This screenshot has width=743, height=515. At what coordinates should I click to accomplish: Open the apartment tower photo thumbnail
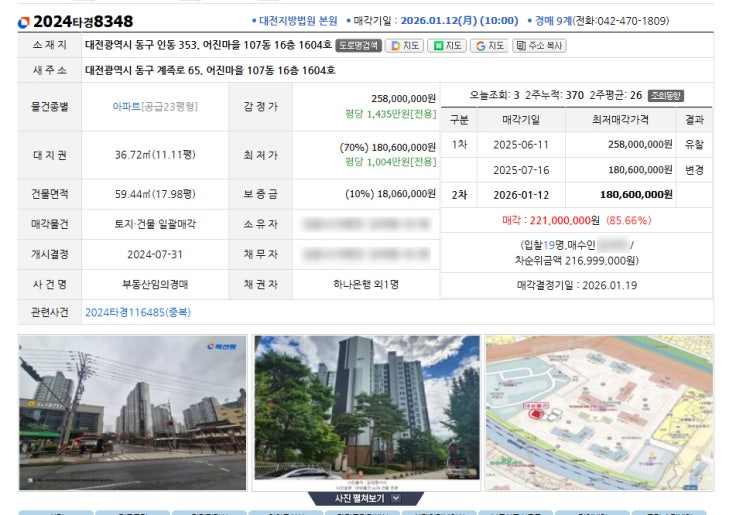[x=365, y=412]
